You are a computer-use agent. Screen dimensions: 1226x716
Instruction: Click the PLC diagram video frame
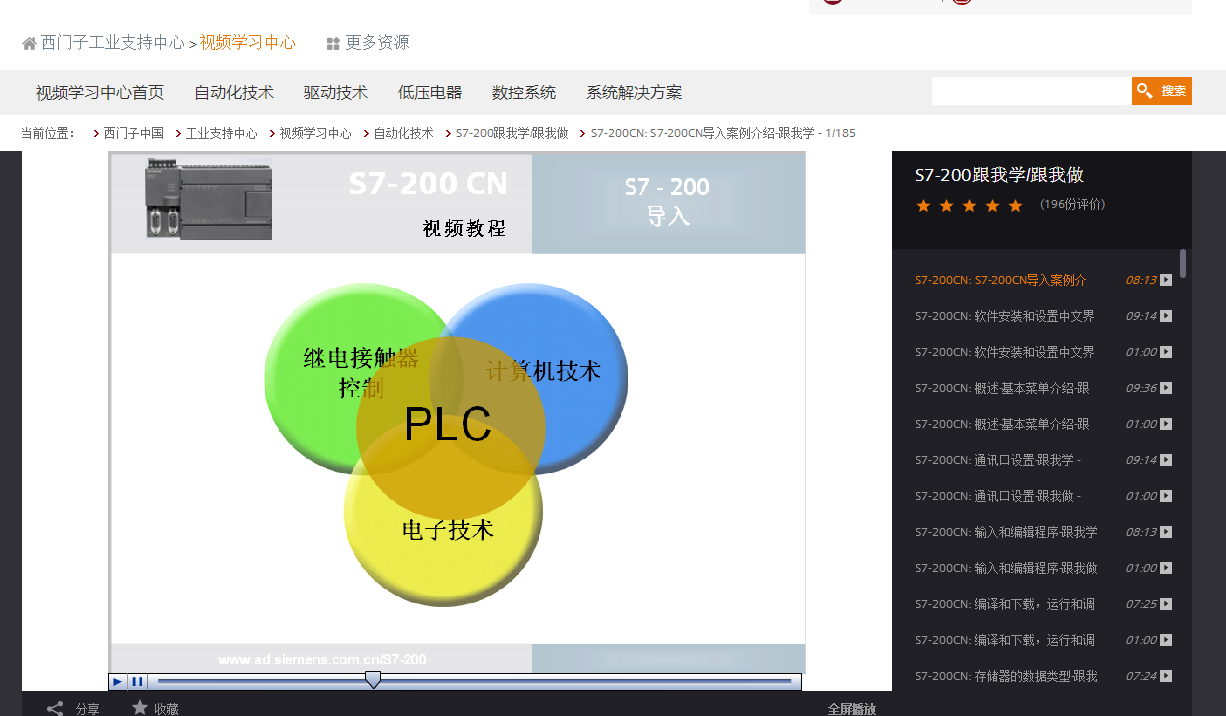click(x=458, y=412)
